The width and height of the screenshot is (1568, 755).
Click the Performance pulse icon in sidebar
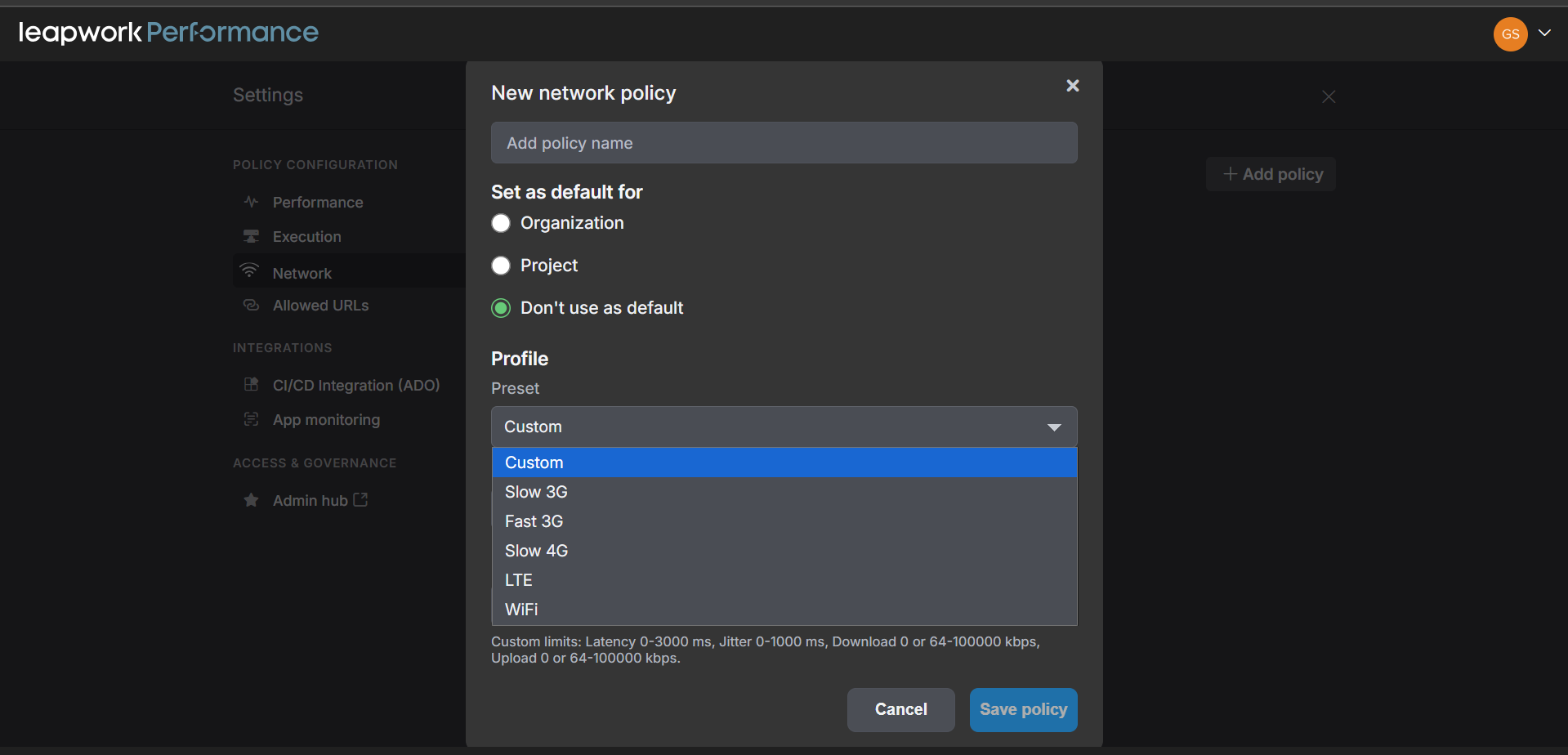[x=251, y=202]
